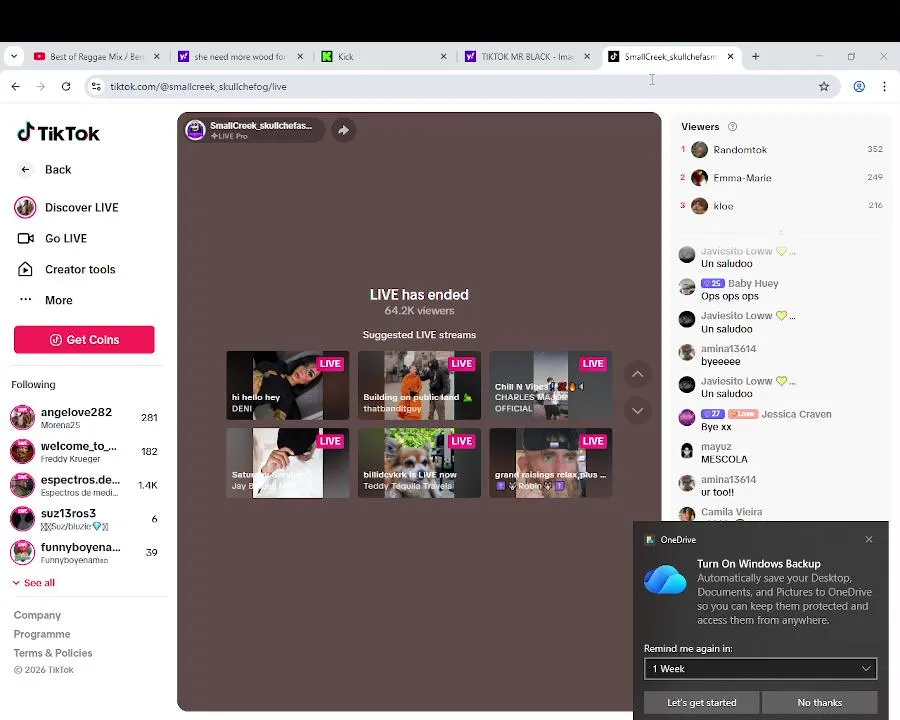Open the tab search dropdown arrow
This screenshot has height=720, width=900.
coord(14,56)
